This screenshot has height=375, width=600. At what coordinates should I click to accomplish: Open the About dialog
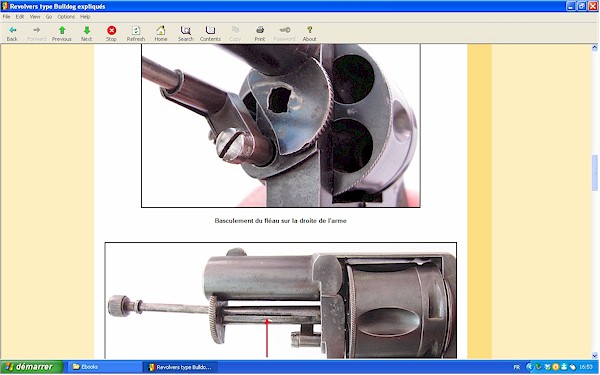[310, 34]
